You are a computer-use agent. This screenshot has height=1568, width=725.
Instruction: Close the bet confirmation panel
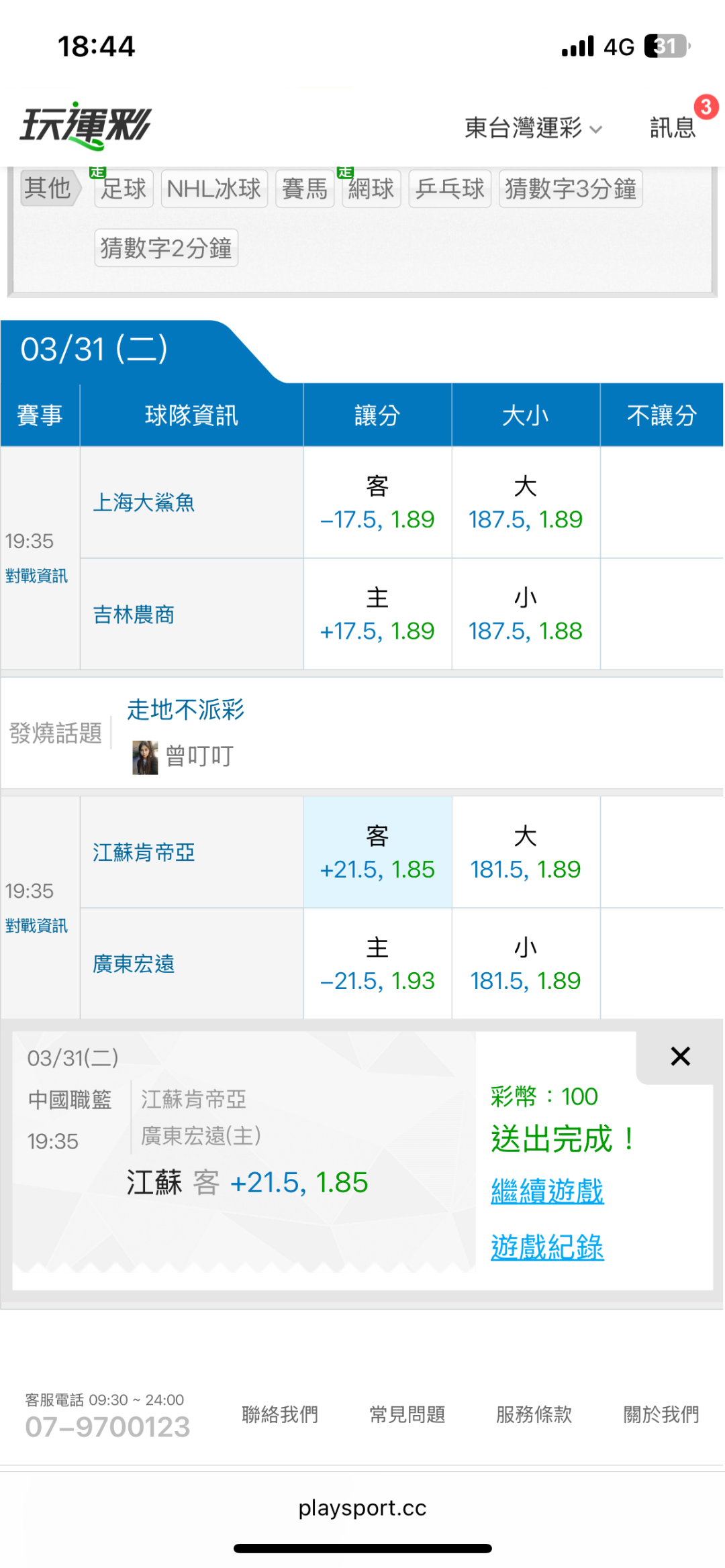tap(680, 1057)
